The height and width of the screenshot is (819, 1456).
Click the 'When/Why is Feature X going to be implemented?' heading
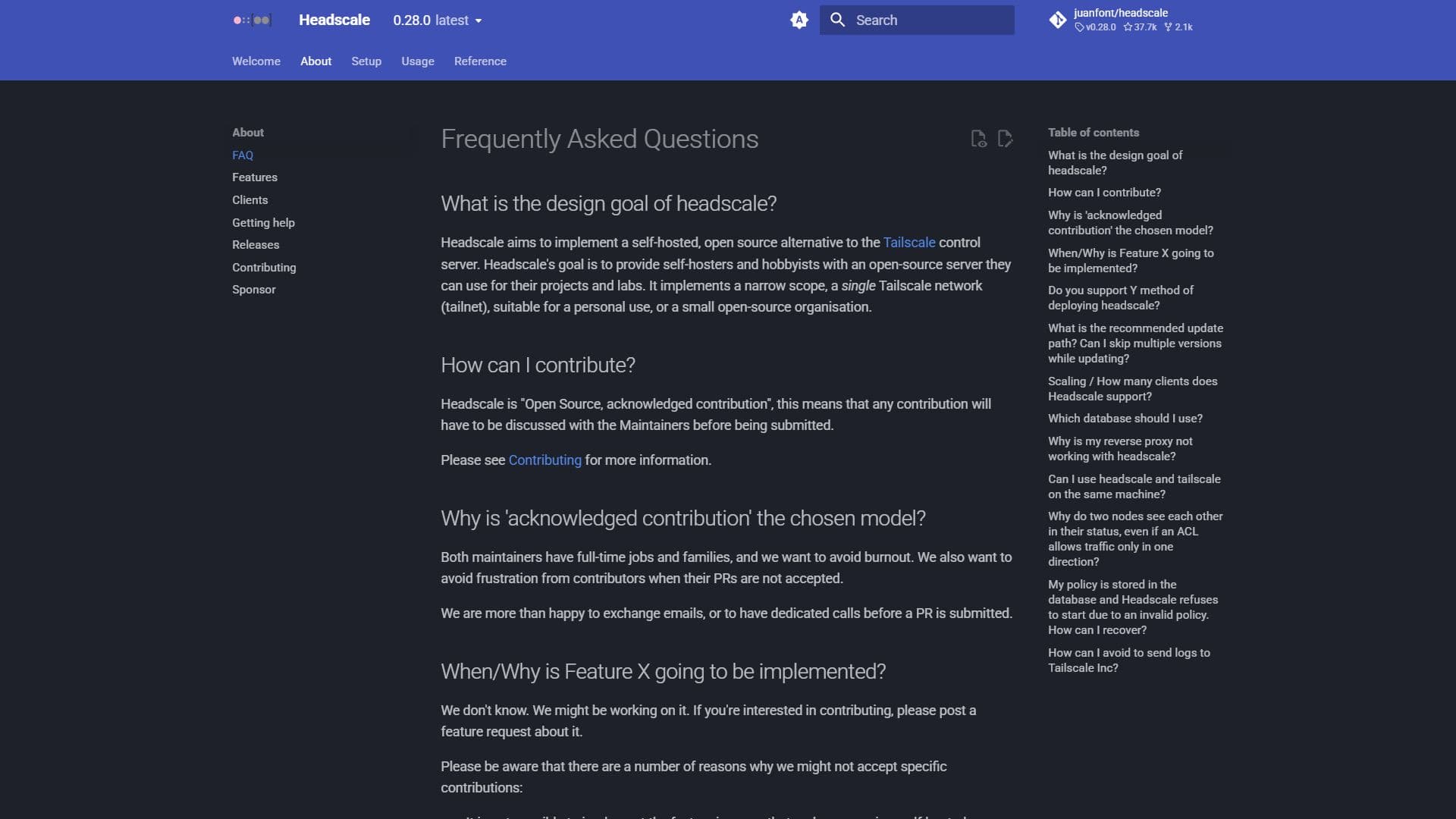coord(663,672)
